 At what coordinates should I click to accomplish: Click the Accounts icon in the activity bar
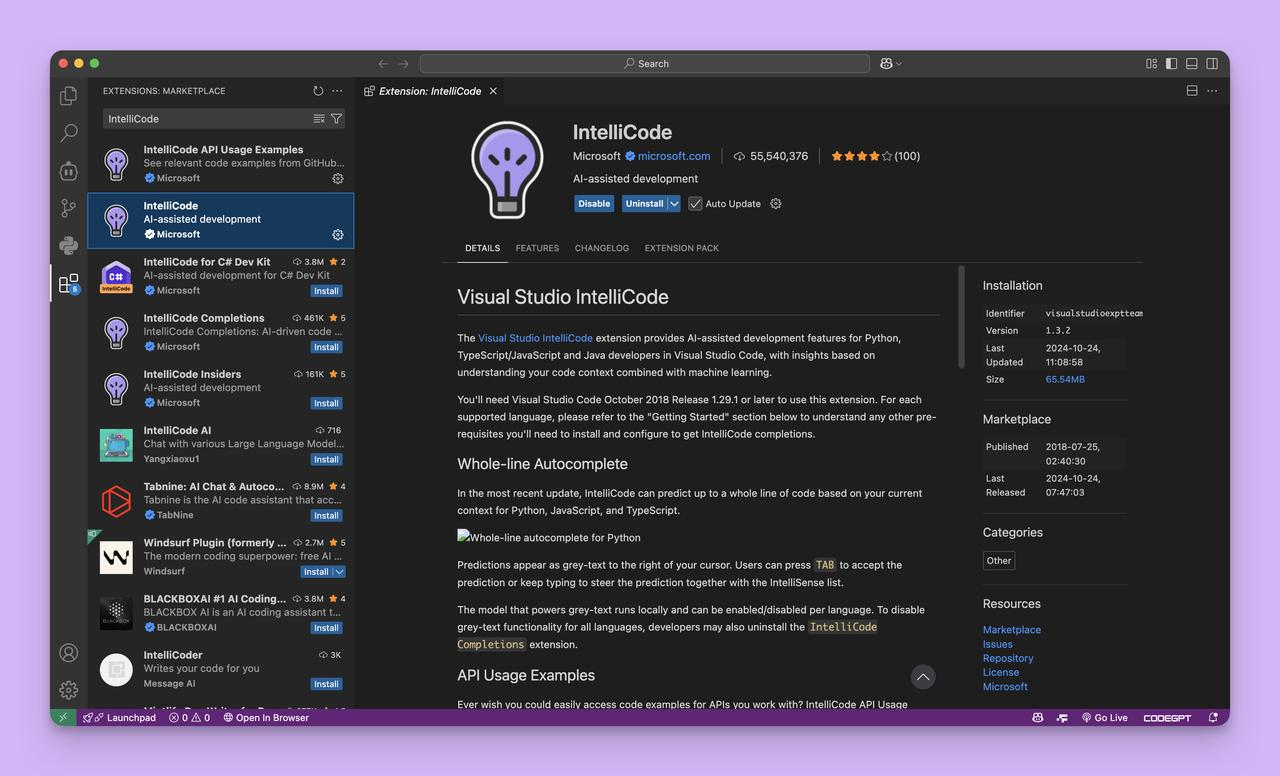(68, 652)
